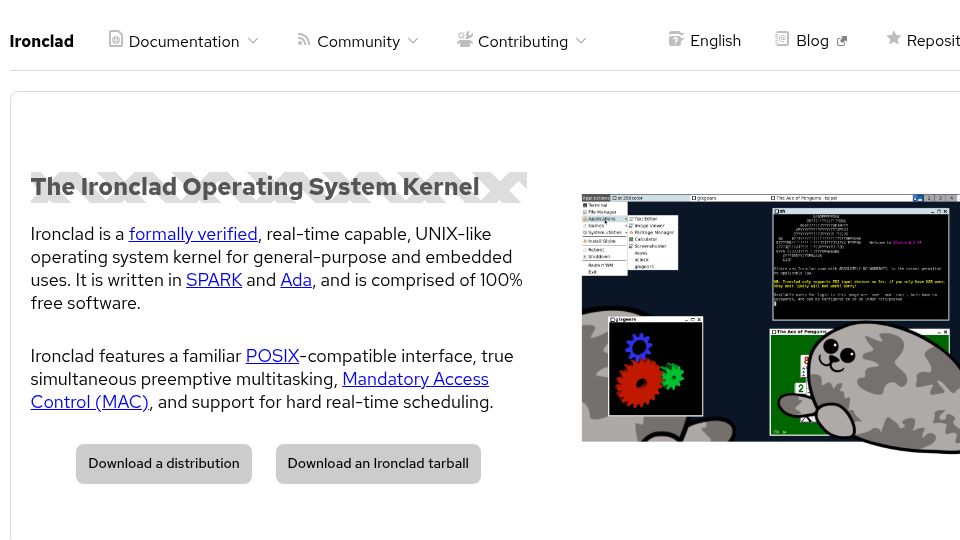
Task: Click the Repository star icon
Action: point(893,39)
